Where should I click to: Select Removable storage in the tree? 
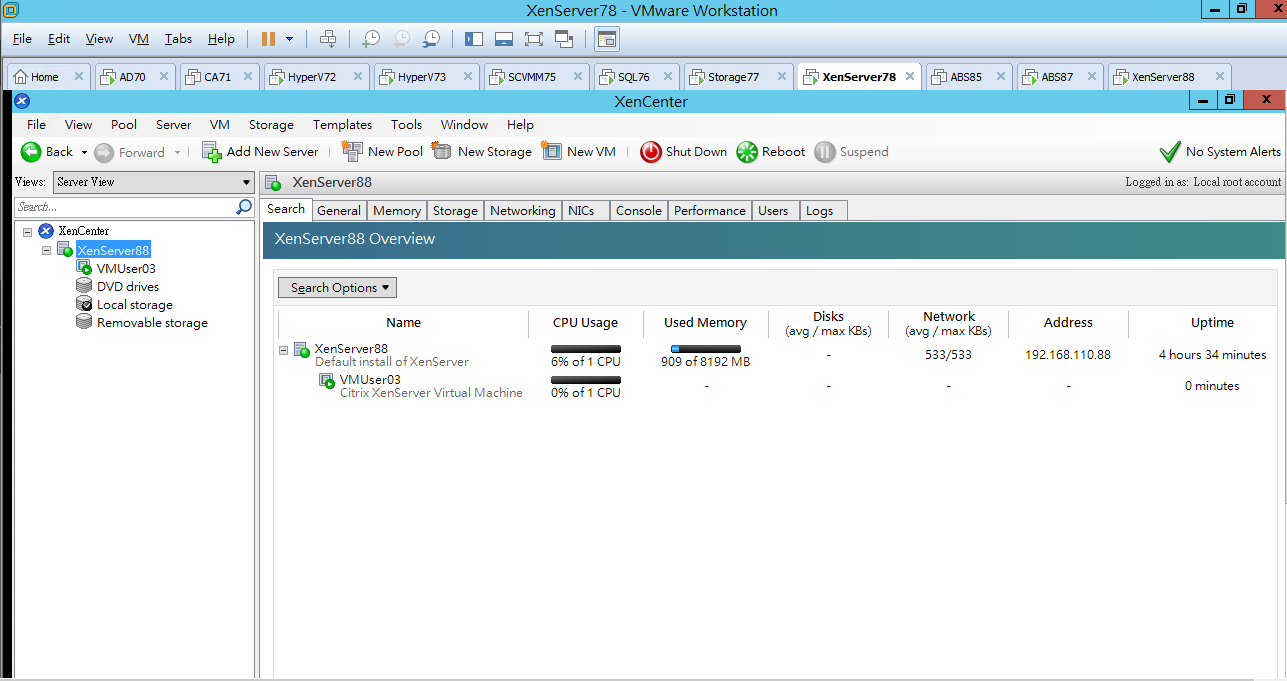coord(152,323)
